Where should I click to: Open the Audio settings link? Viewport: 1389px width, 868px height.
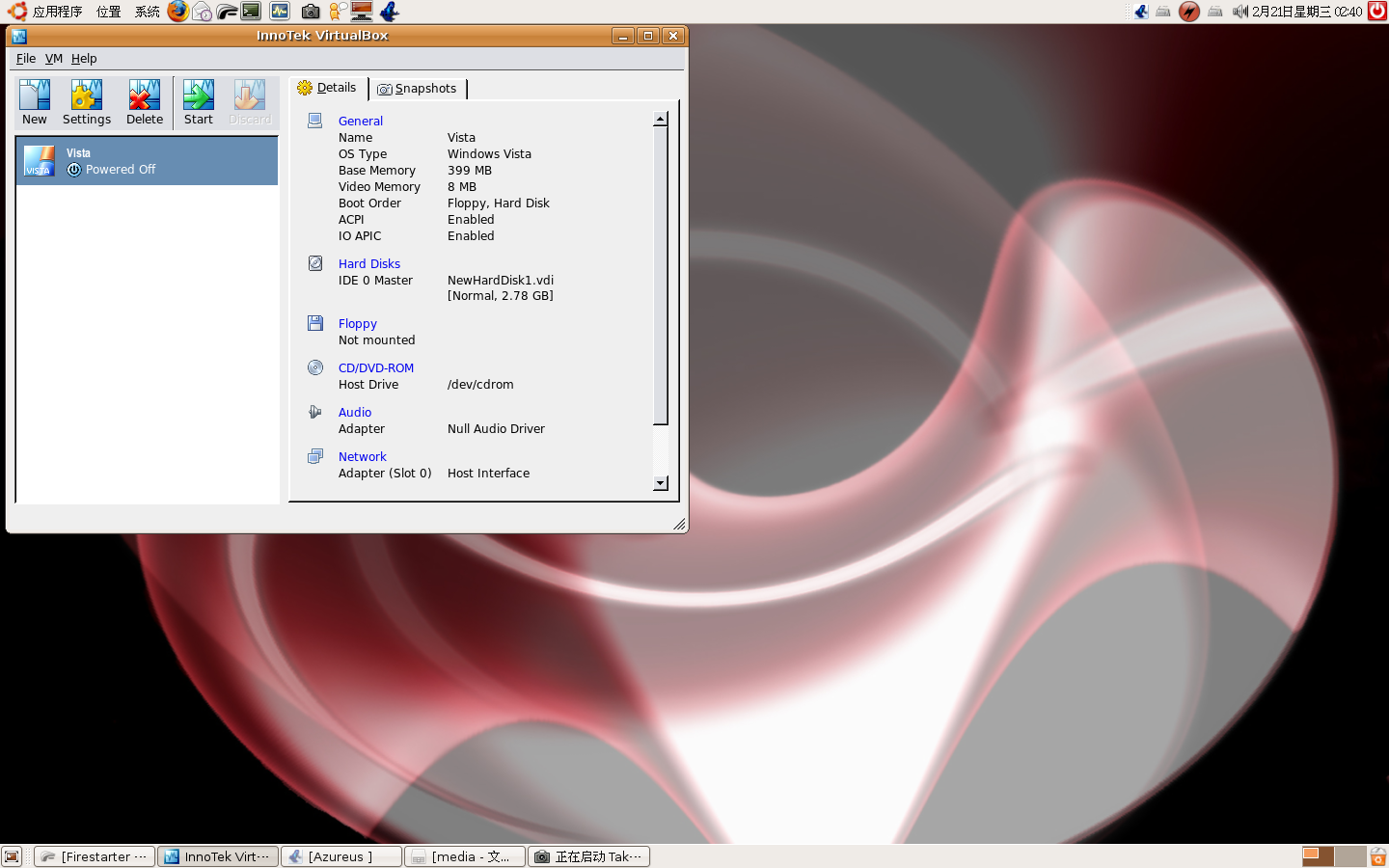pos(355,413)
